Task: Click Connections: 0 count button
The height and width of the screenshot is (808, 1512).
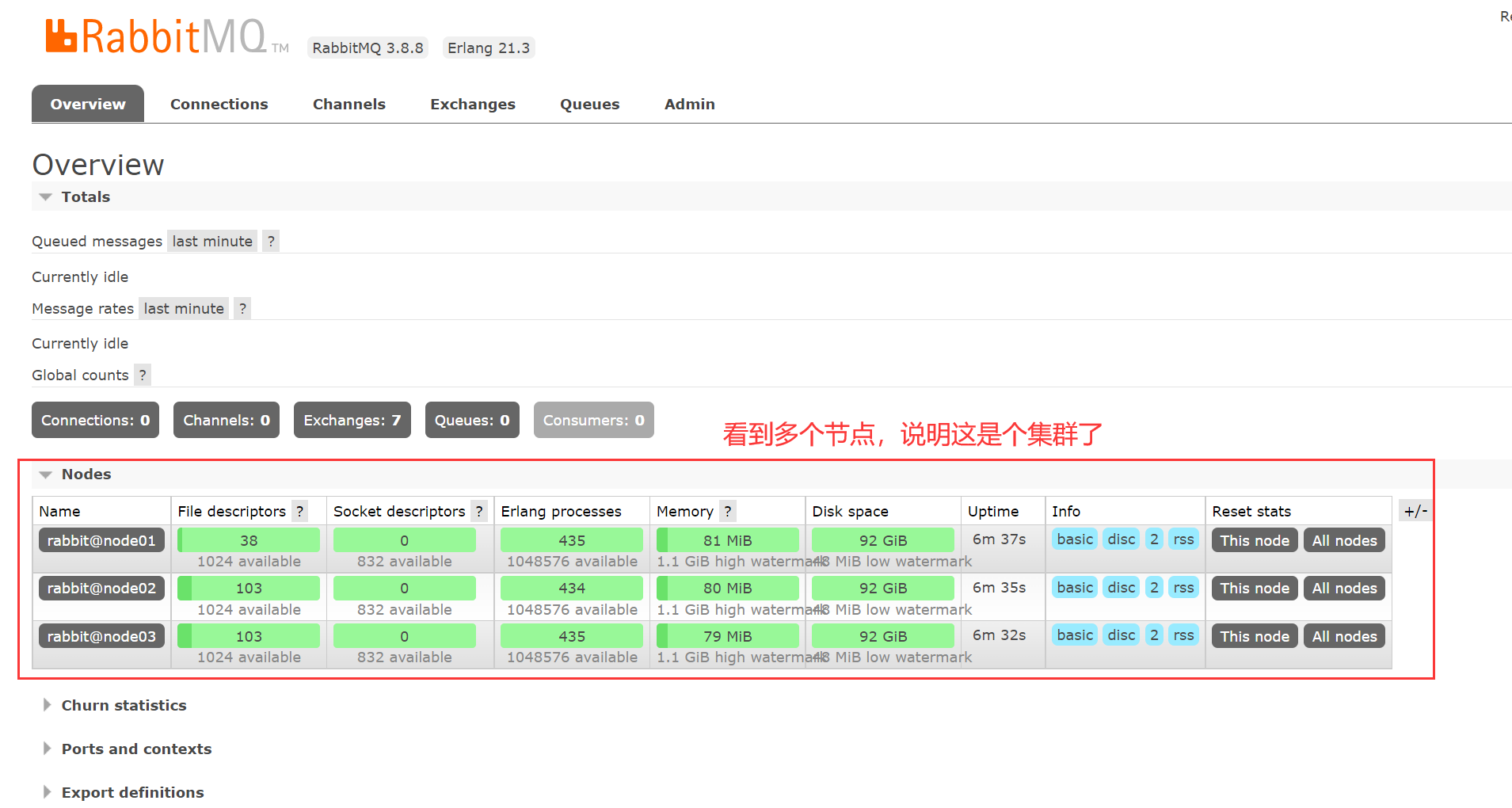Action: point(95,420)
